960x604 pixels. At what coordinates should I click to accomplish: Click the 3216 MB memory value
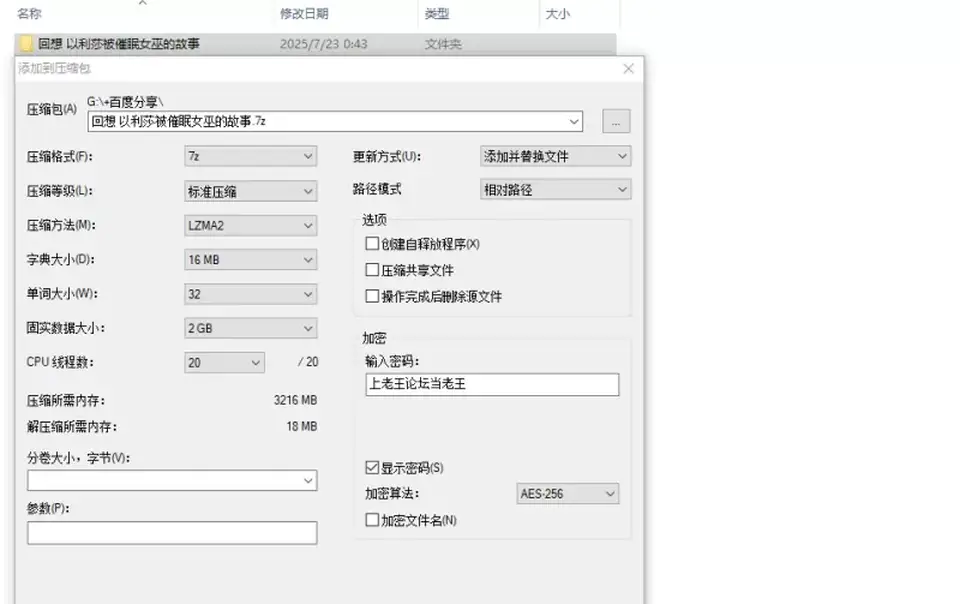coord(295,400)
